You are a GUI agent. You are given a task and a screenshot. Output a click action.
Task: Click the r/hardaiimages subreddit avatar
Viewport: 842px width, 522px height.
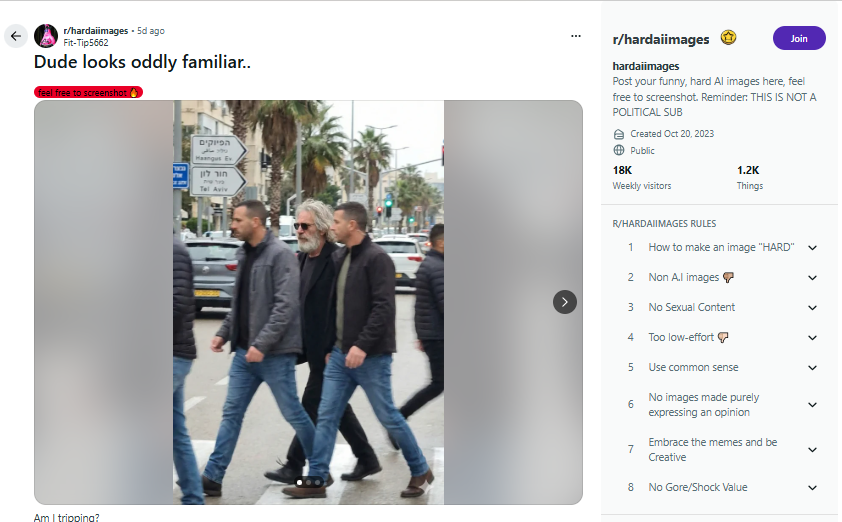click(x=46, y=36)
